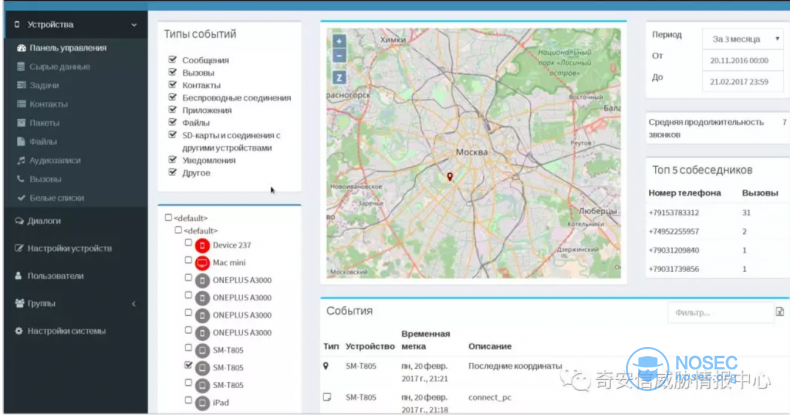
Task: Check the nested <default> subgroup checkbox
Action: 178,230
